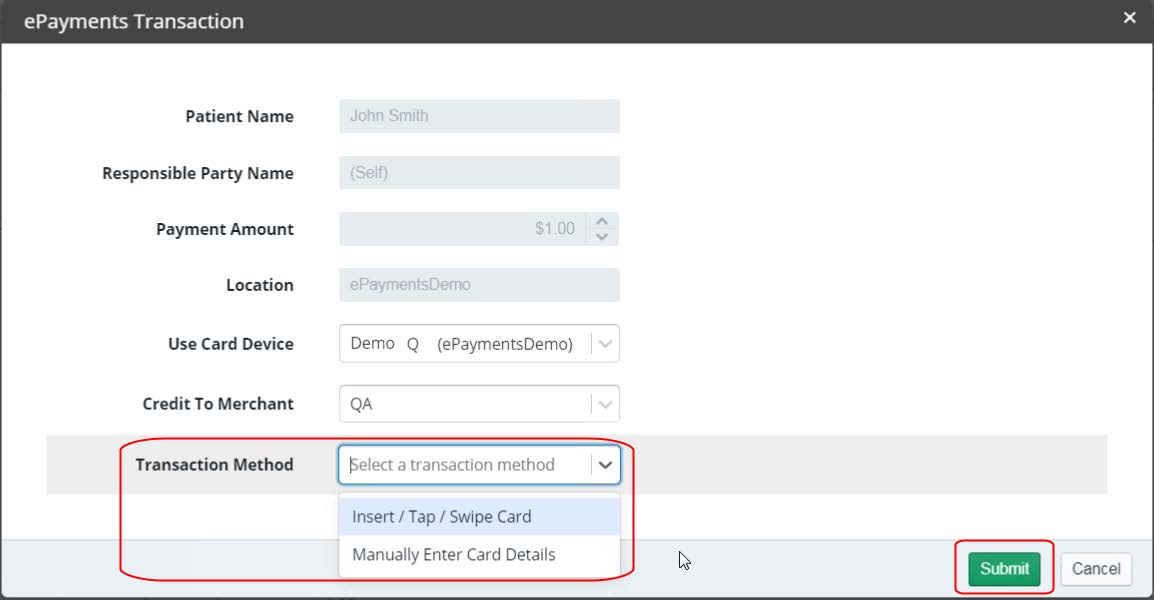This screenshot has height=600, width=1154.
Task: Click the Responsible Party Name field
Action: click(479, 173)
